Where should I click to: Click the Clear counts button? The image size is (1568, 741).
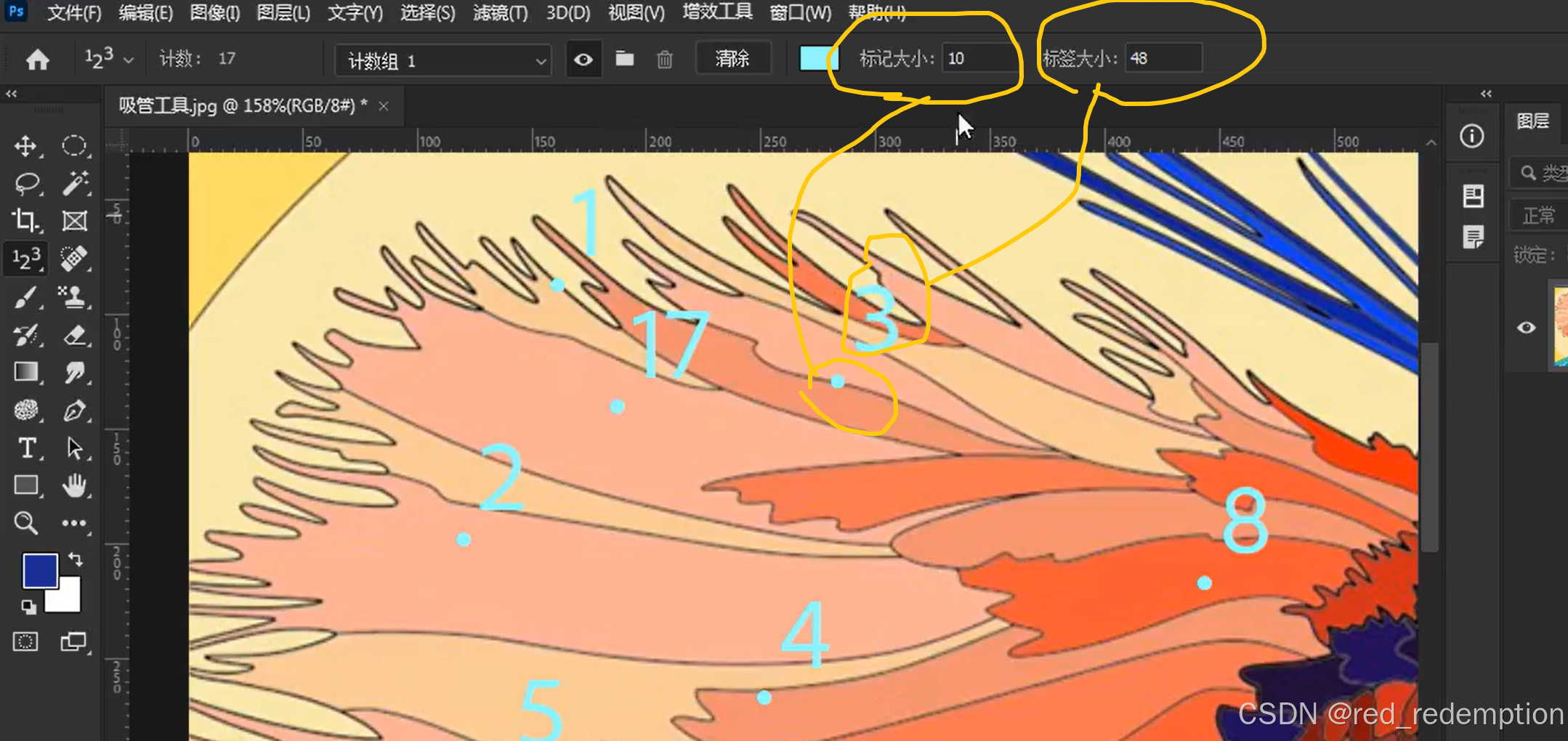click(732, 59)
